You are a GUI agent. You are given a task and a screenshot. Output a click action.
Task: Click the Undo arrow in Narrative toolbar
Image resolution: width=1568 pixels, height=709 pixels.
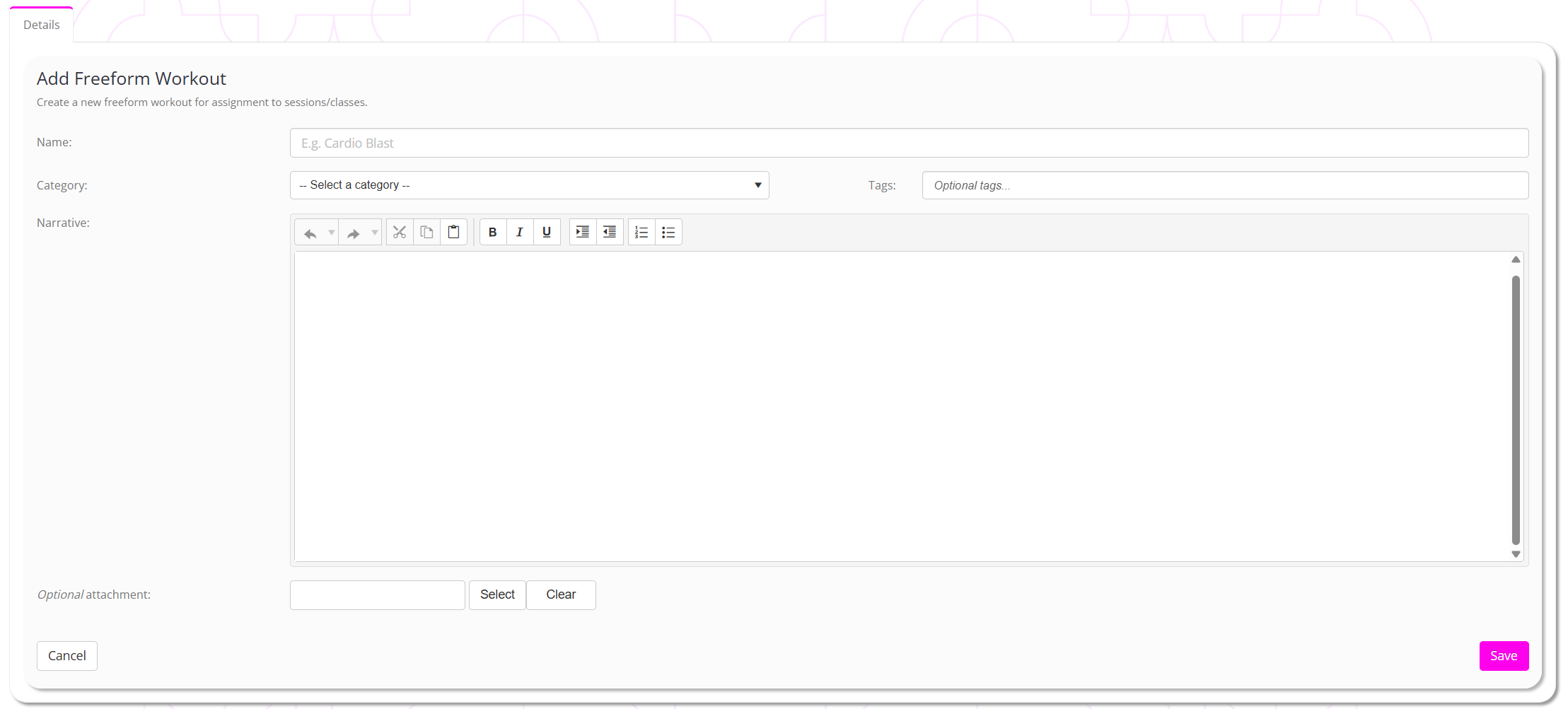(x=310, y=233)
